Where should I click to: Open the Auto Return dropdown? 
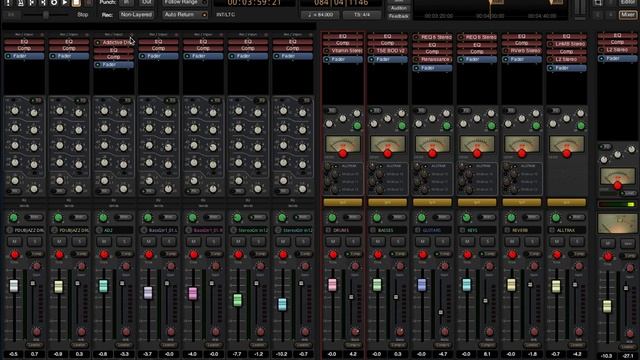coord(186,15)
